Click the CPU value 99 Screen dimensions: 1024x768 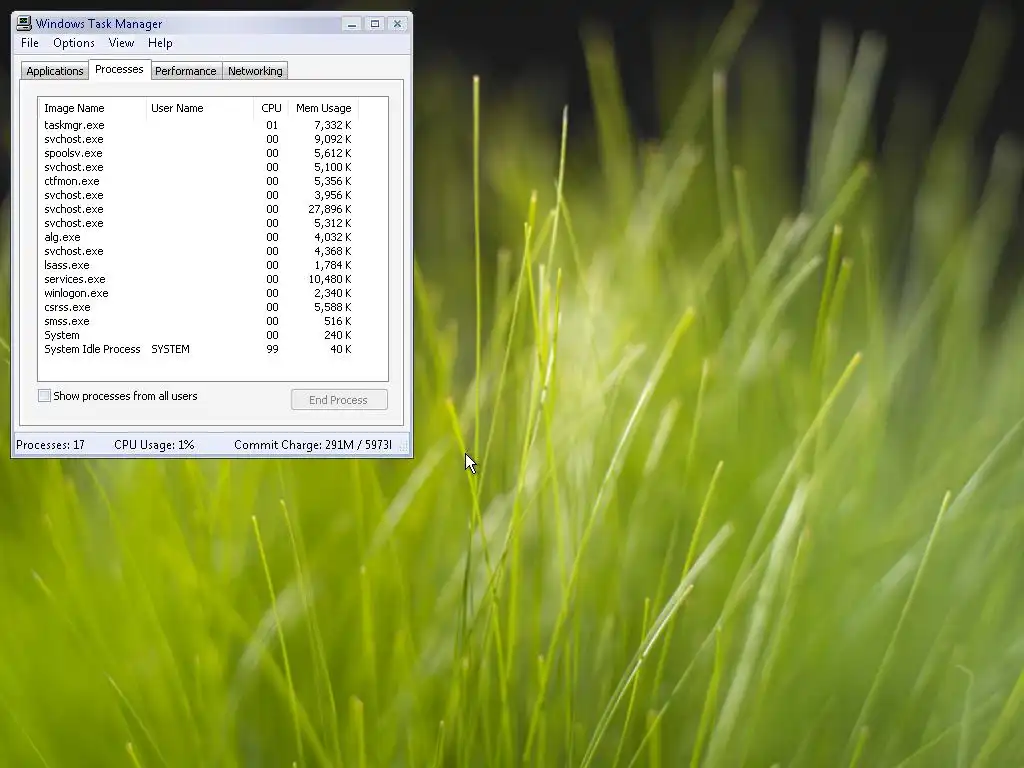point(272,349)
